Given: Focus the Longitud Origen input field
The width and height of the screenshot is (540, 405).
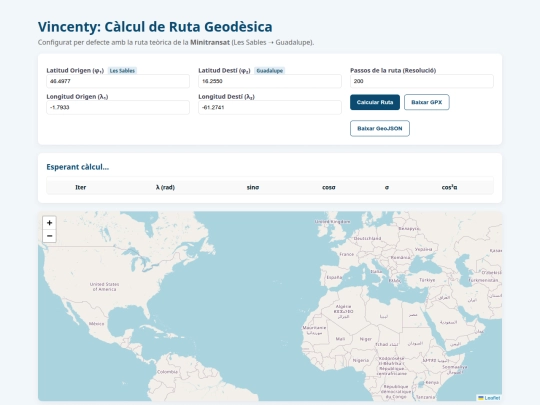Looking at the screenshot, I should [118, 107].
